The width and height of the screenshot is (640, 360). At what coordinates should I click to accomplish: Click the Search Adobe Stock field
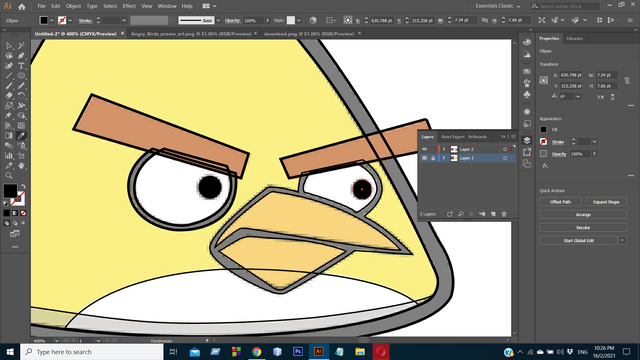click(565, 6)
